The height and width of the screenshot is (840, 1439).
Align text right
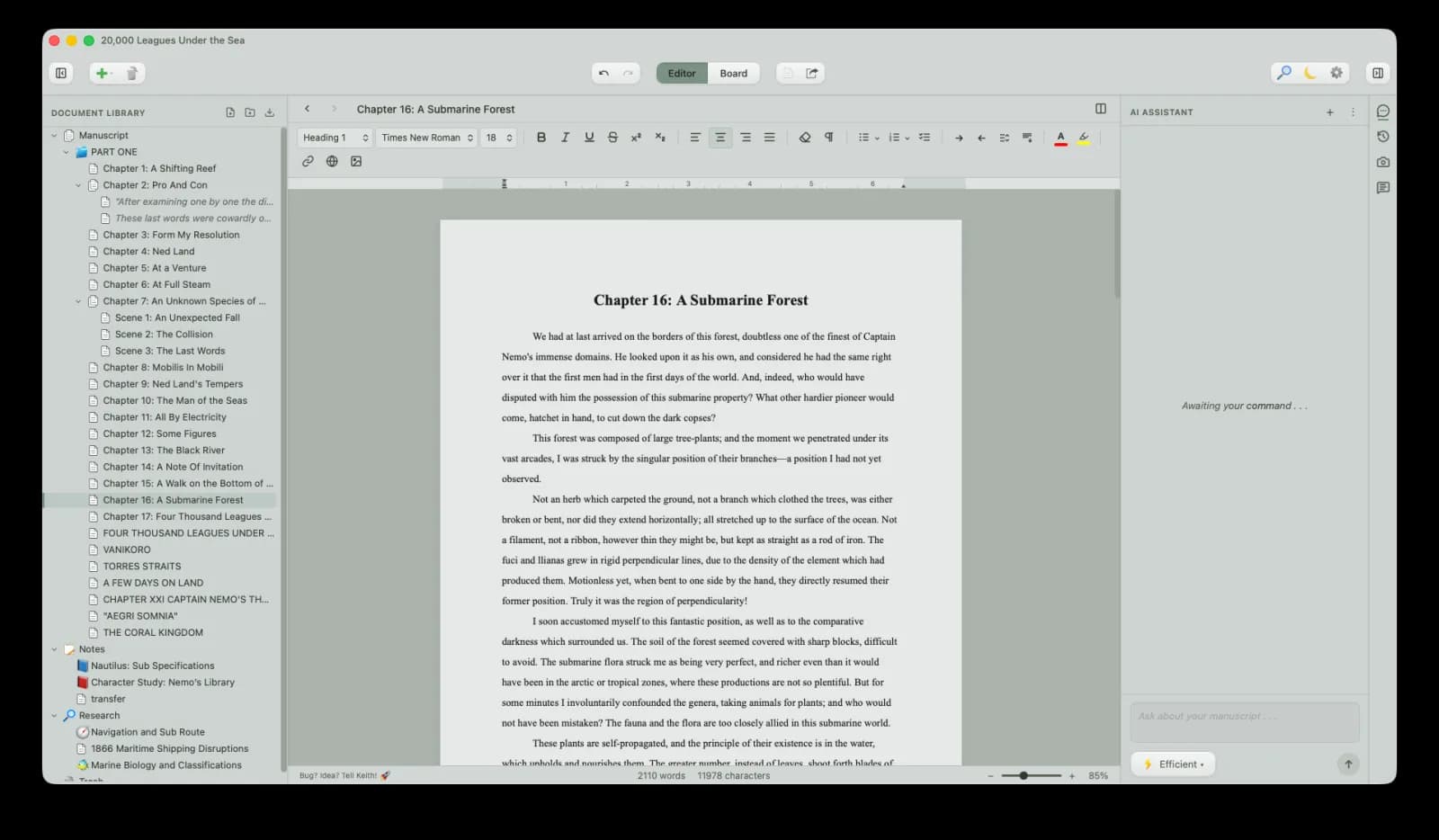coord(746,138)
